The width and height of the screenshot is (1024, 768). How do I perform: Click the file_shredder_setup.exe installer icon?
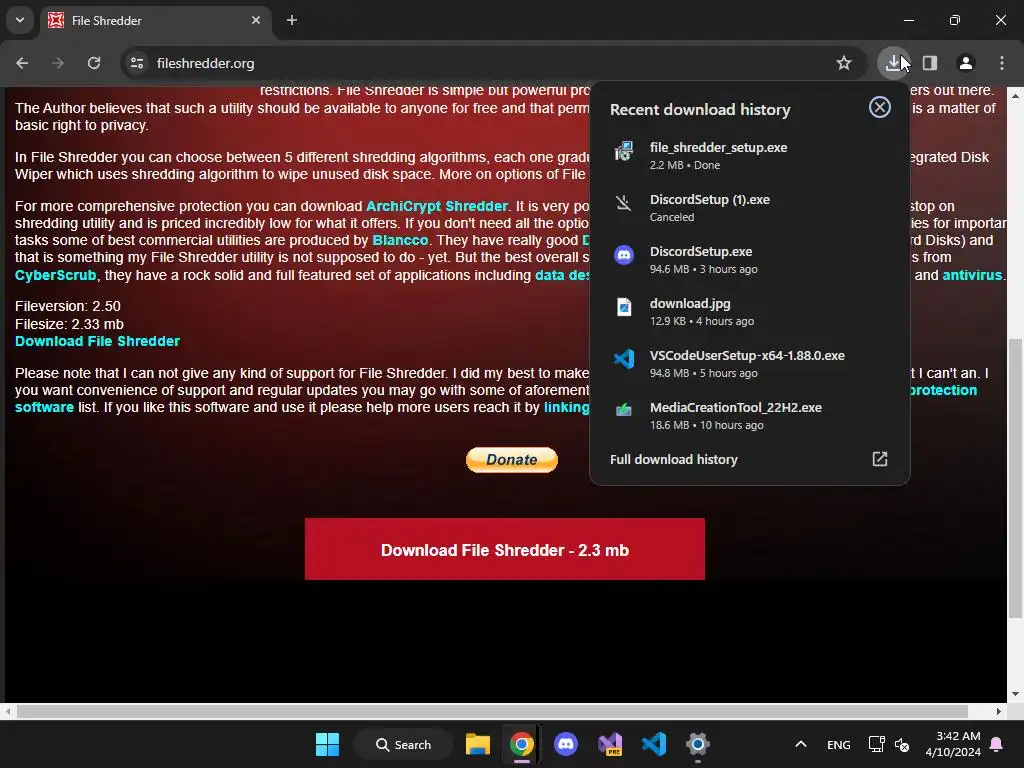(624, 152)
